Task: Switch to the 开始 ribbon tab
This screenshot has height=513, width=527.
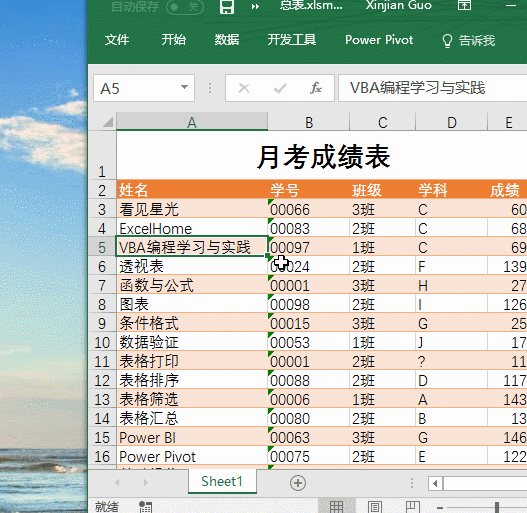Action: [173, 40]
